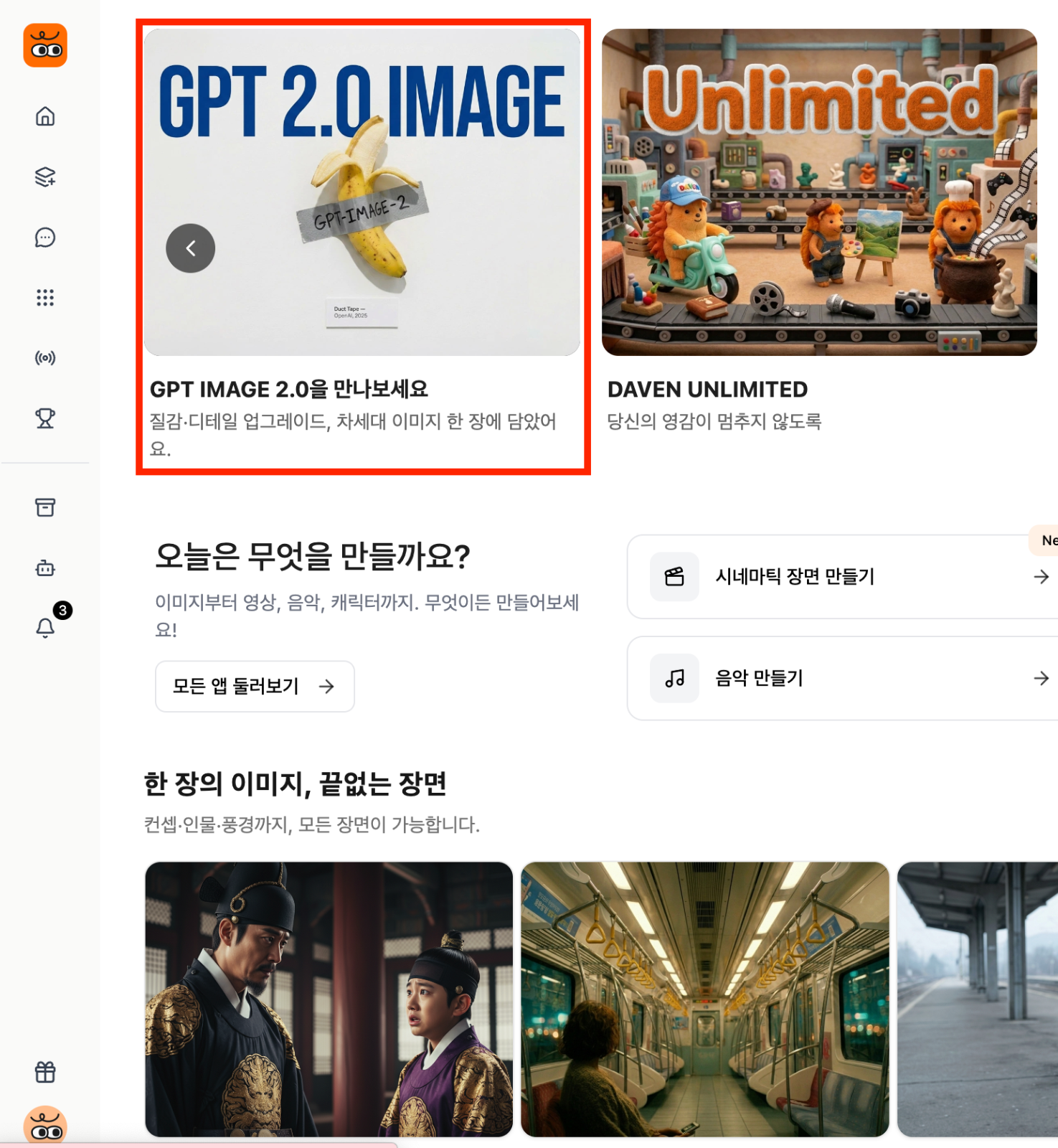
Task: Open profile avatar at sidebar bottom
Action: (x=45, y=1126)
